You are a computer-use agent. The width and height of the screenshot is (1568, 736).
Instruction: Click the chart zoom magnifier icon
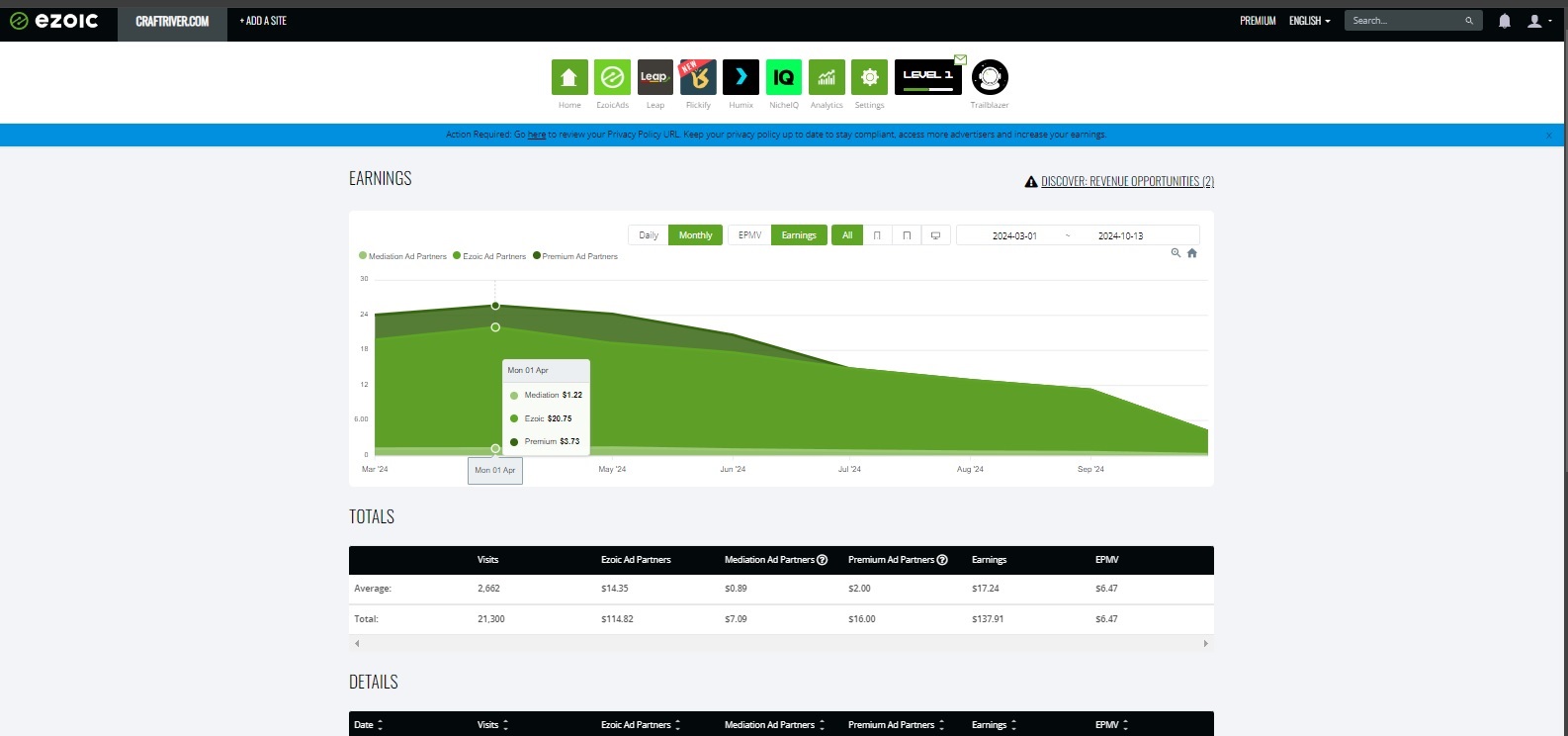[1176, 253]
